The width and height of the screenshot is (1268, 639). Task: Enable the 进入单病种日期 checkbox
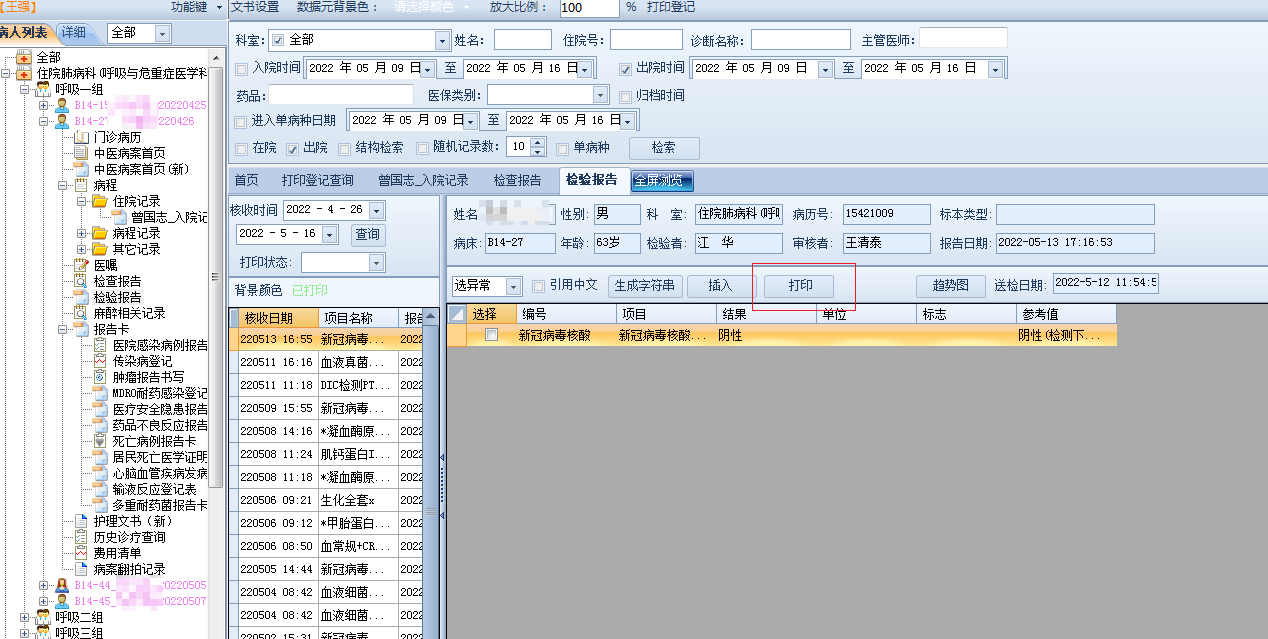tap(241, 121)
